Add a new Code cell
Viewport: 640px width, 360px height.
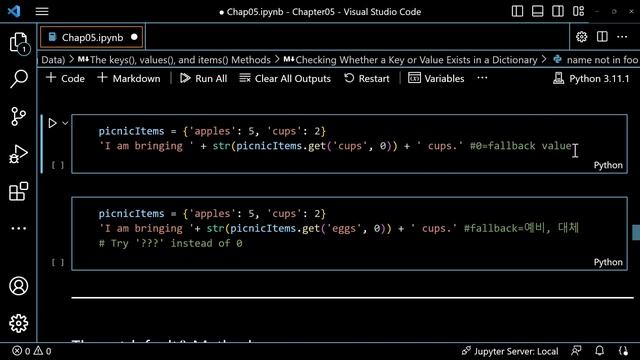click(x=65, y=78)
